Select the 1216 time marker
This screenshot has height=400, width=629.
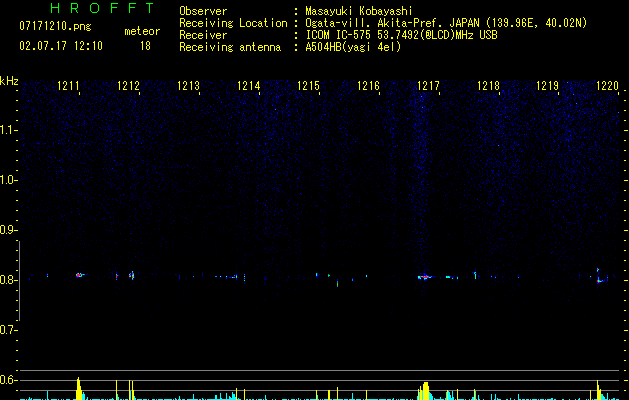[x=369, y=85]
